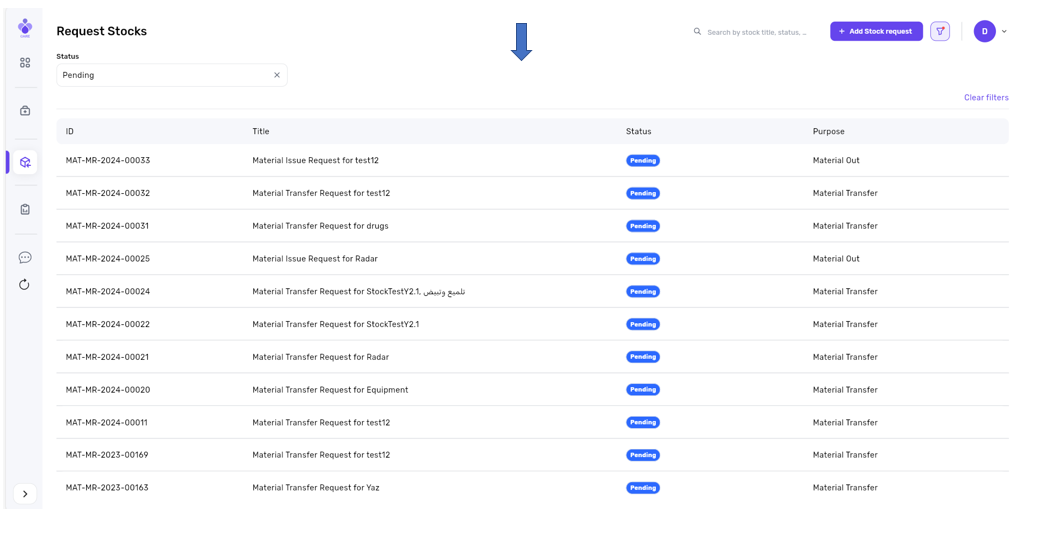Image resolution: width=1062 pixels, height=557 pixels.
Task: Open the dashboard grid icon in sidebar
Action: (25, 63)
